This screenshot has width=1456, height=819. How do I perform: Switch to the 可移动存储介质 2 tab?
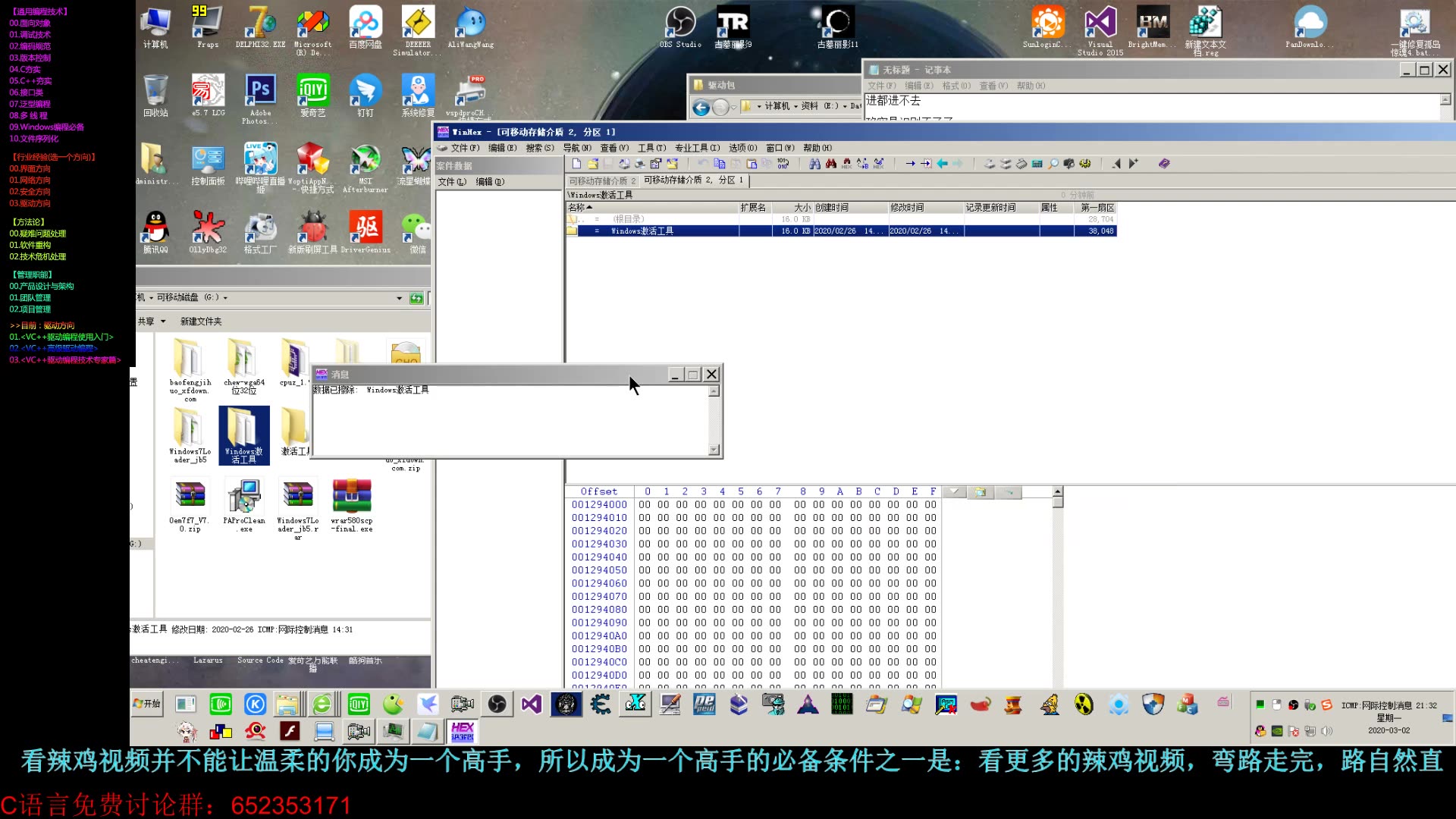tap(602, 180)
